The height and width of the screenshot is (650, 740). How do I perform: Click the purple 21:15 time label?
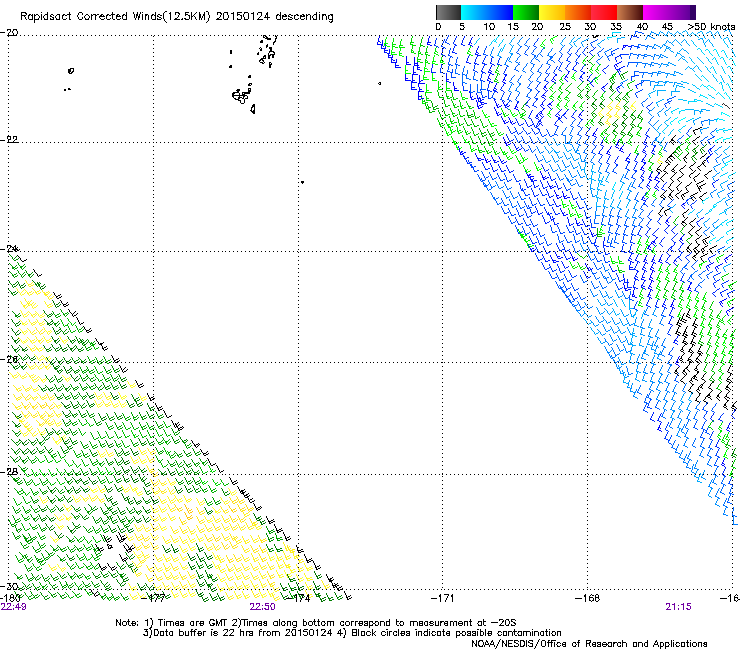(678, 607)
